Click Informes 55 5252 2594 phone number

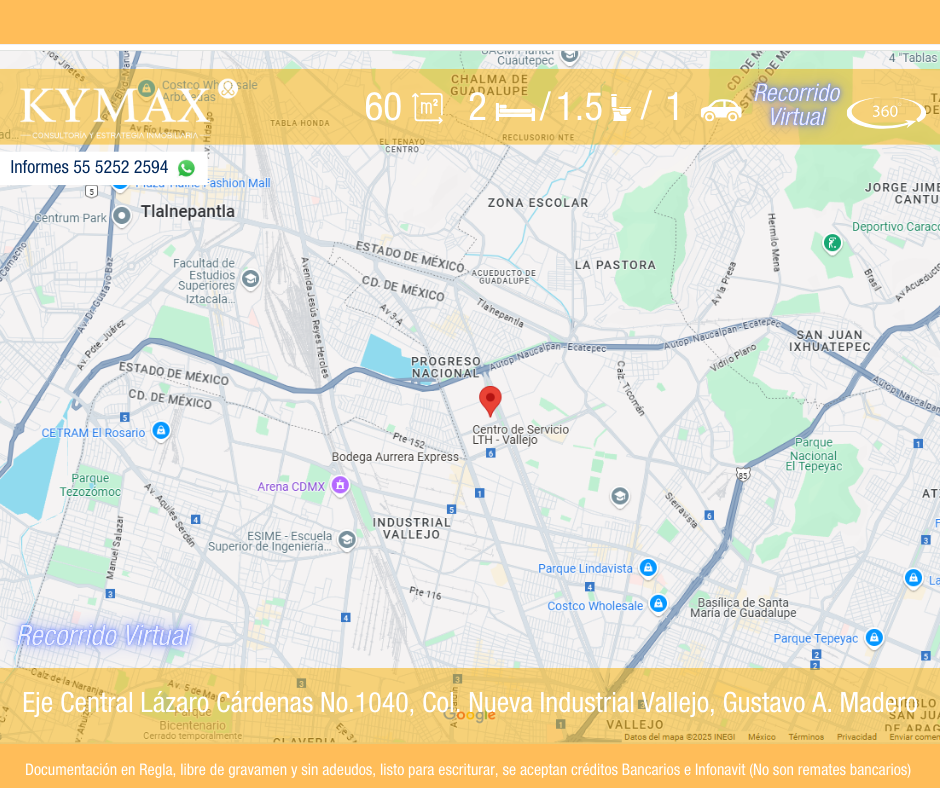point(89,167)
